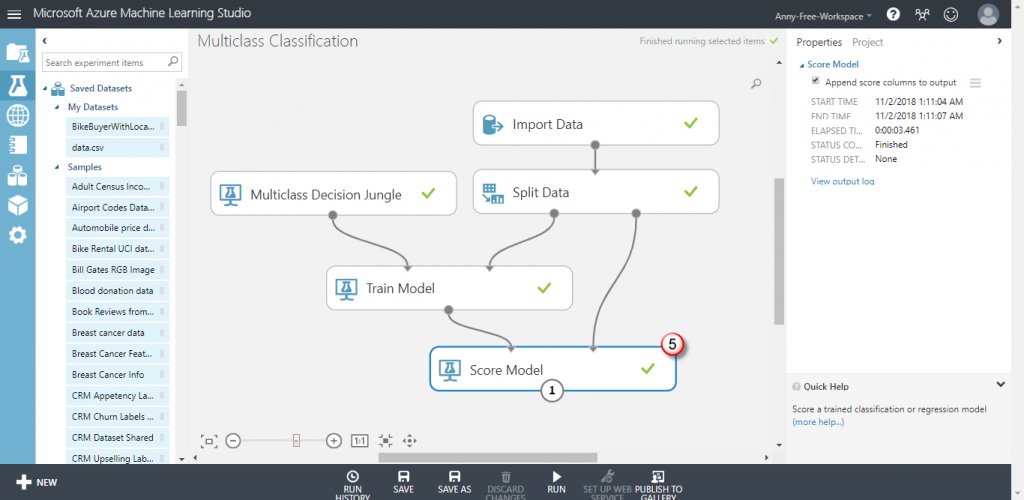The height and width of the screenshot is (500, 1024).
Task: Select the Train Model module
Action: click(x=449, y=288)
